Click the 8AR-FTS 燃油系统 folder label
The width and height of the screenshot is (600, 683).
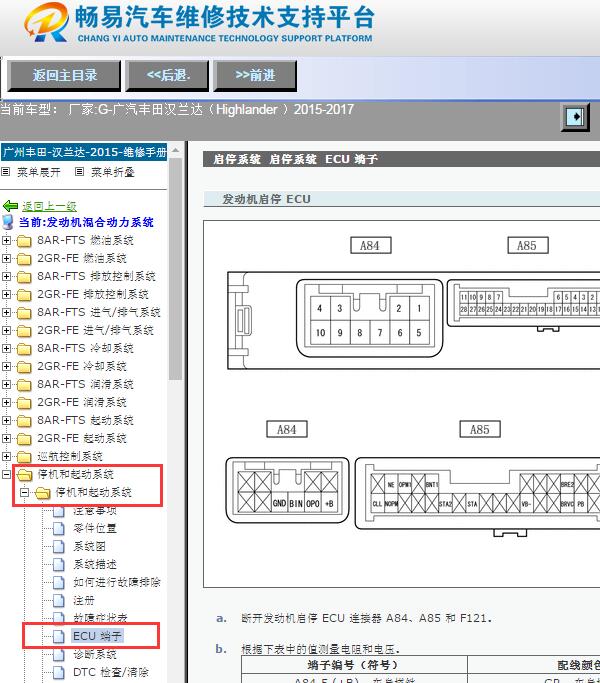click(x=85, y=240)
